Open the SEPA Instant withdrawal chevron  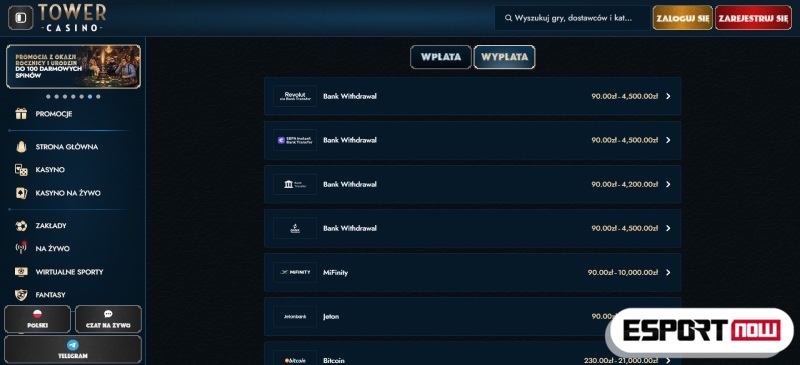click(668, 140)
